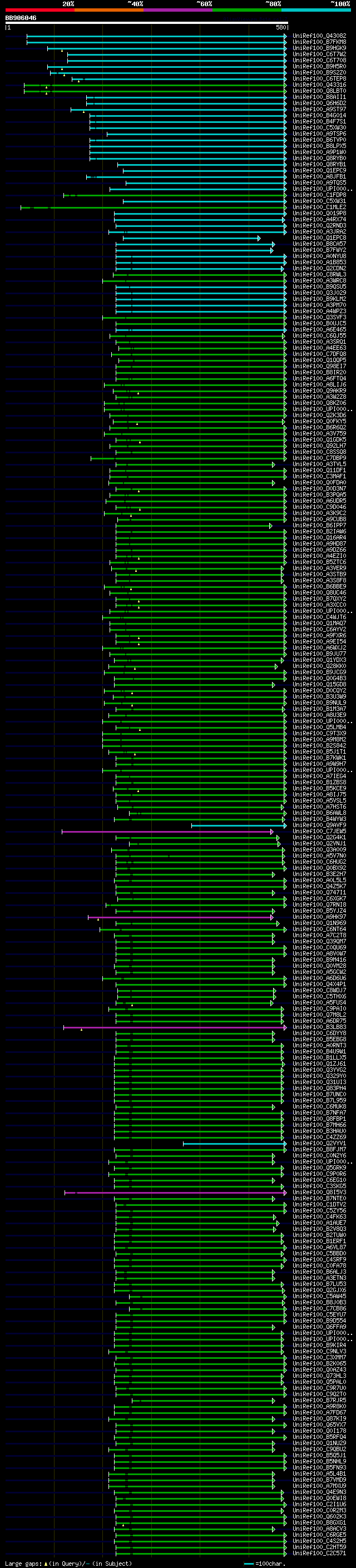Select the UniRef100_A6D6U6 entry

[x=319, y=978]
